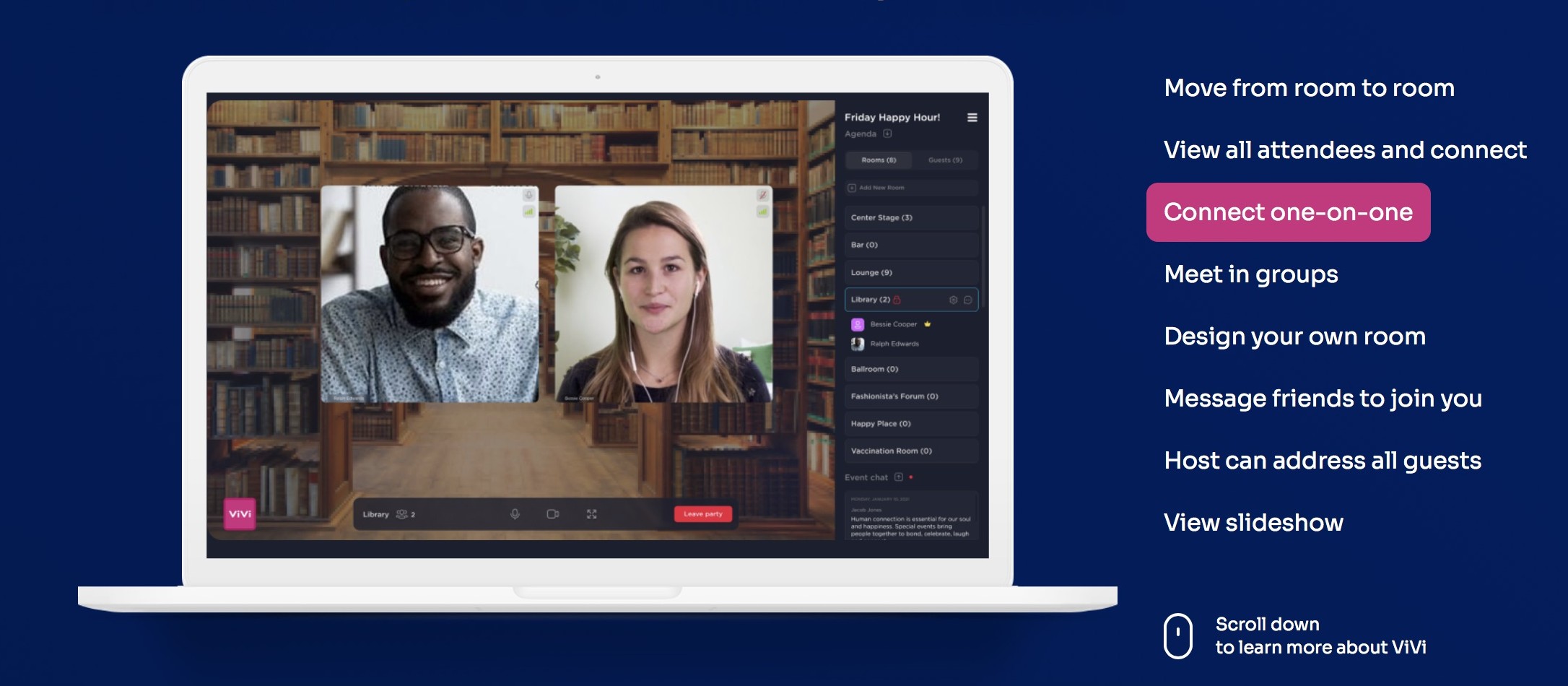
Task: Click the red lock icon on Library room
Action: coord(897,300)
